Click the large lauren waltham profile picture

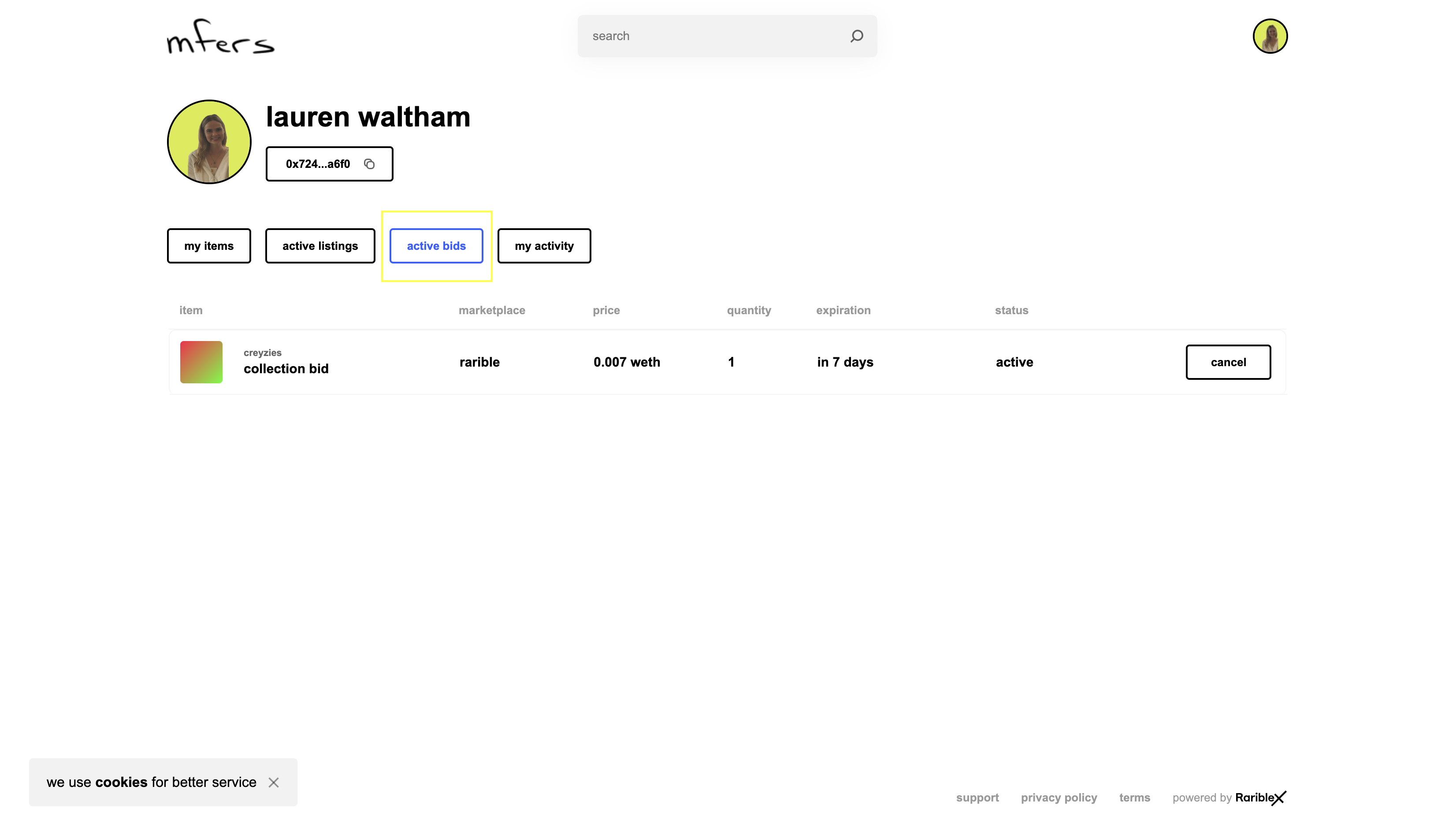point(209,141)
